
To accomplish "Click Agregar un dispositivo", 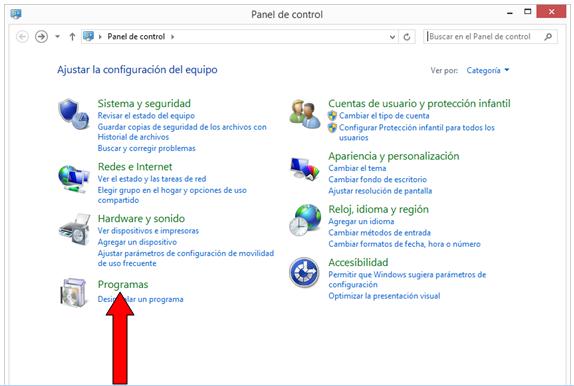I will click(137, 242).
